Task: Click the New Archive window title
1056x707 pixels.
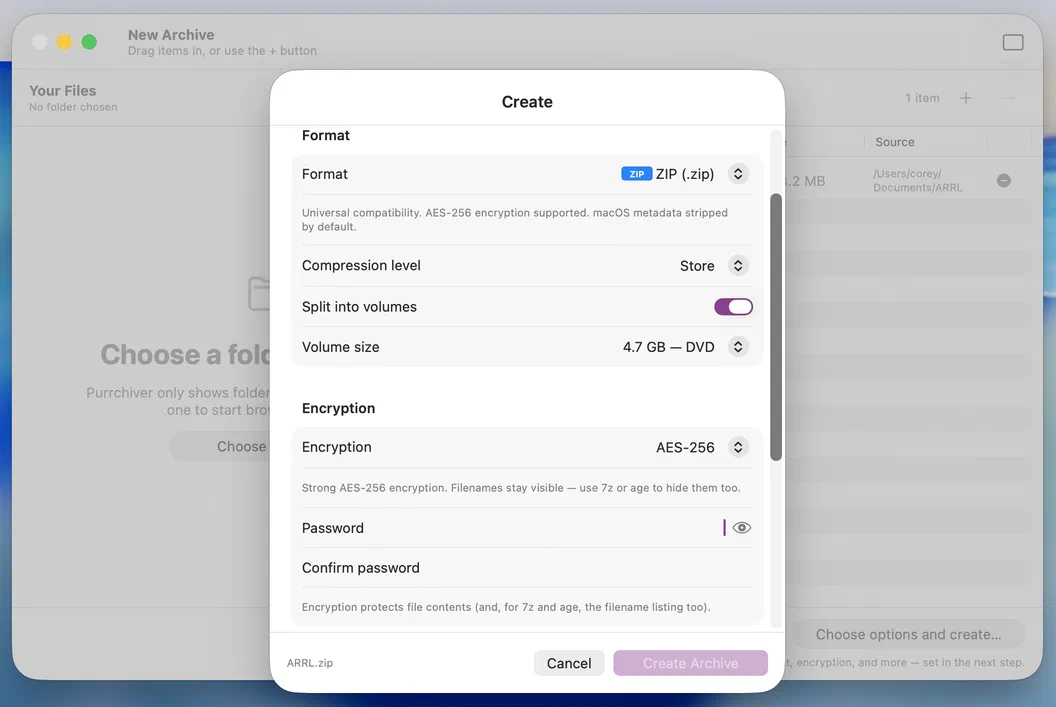Action: coord(171,35)
